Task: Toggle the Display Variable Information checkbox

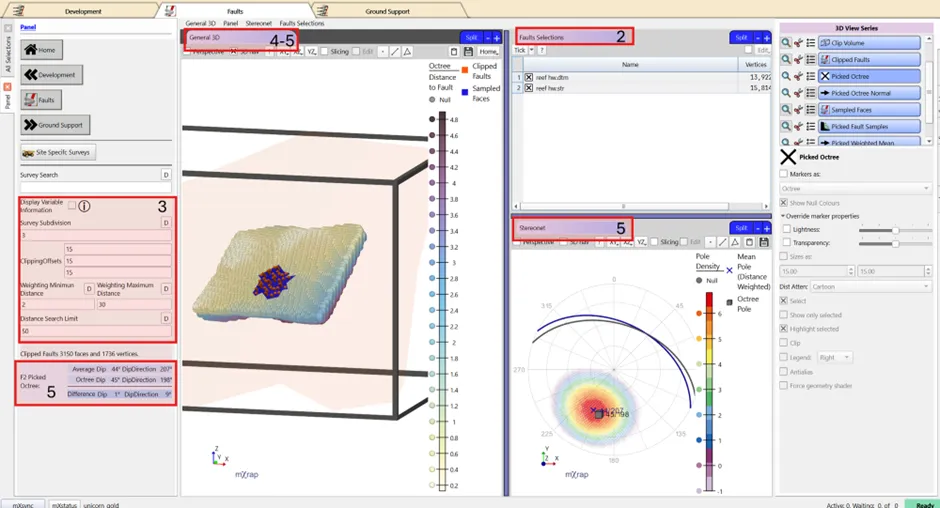Action: click(71, 205)
